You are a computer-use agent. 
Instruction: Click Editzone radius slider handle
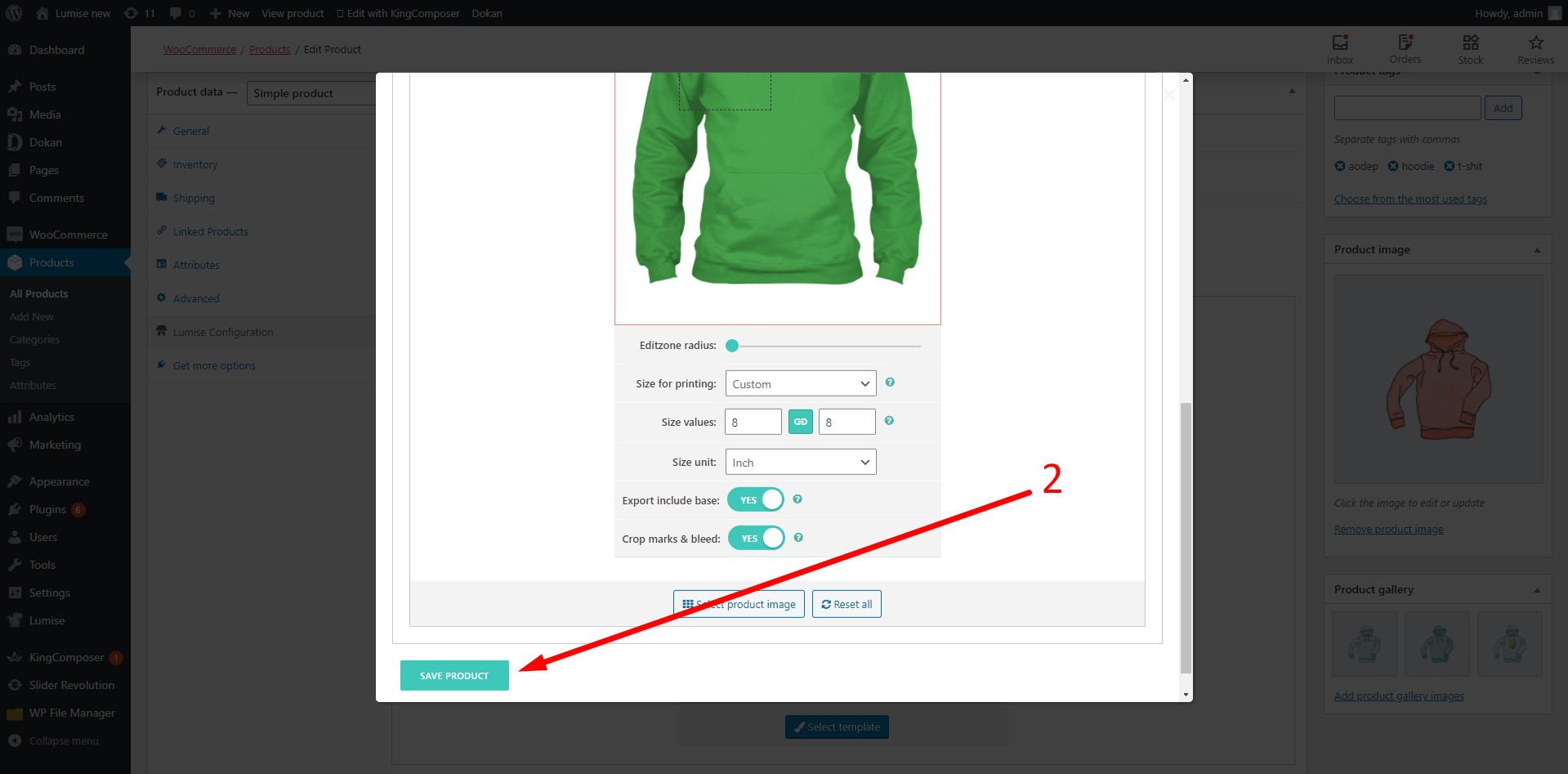[x=732, y=346]
